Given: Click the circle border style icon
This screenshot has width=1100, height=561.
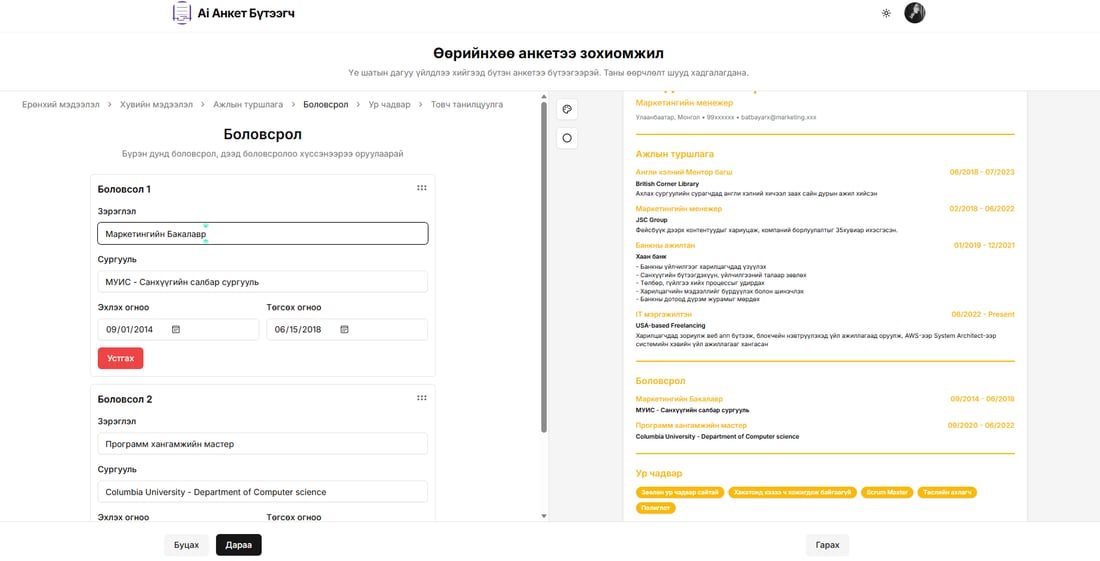Looking at the screenshot, I should tap(567, 138).
